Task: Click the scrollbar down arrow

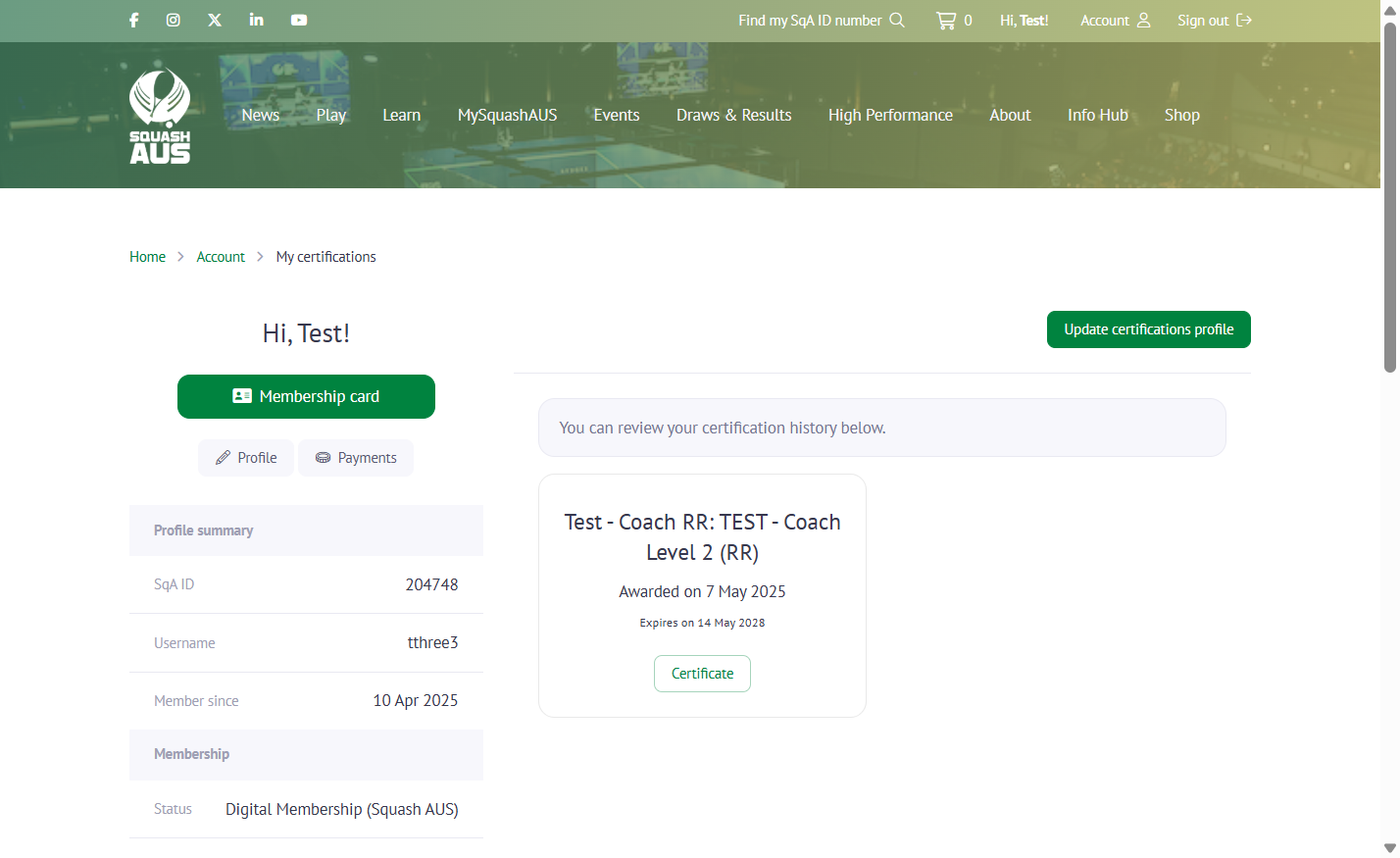Action: point(1390,848)
